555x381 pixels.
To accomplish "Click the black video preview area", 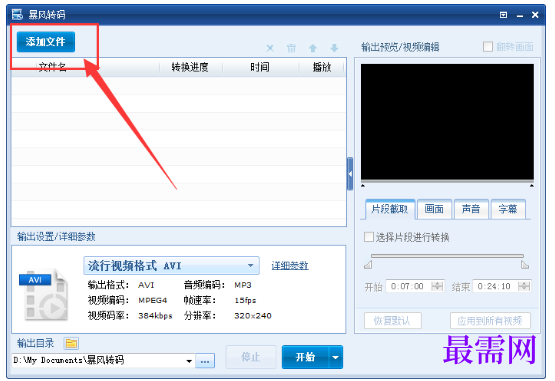I will [447, 122].
